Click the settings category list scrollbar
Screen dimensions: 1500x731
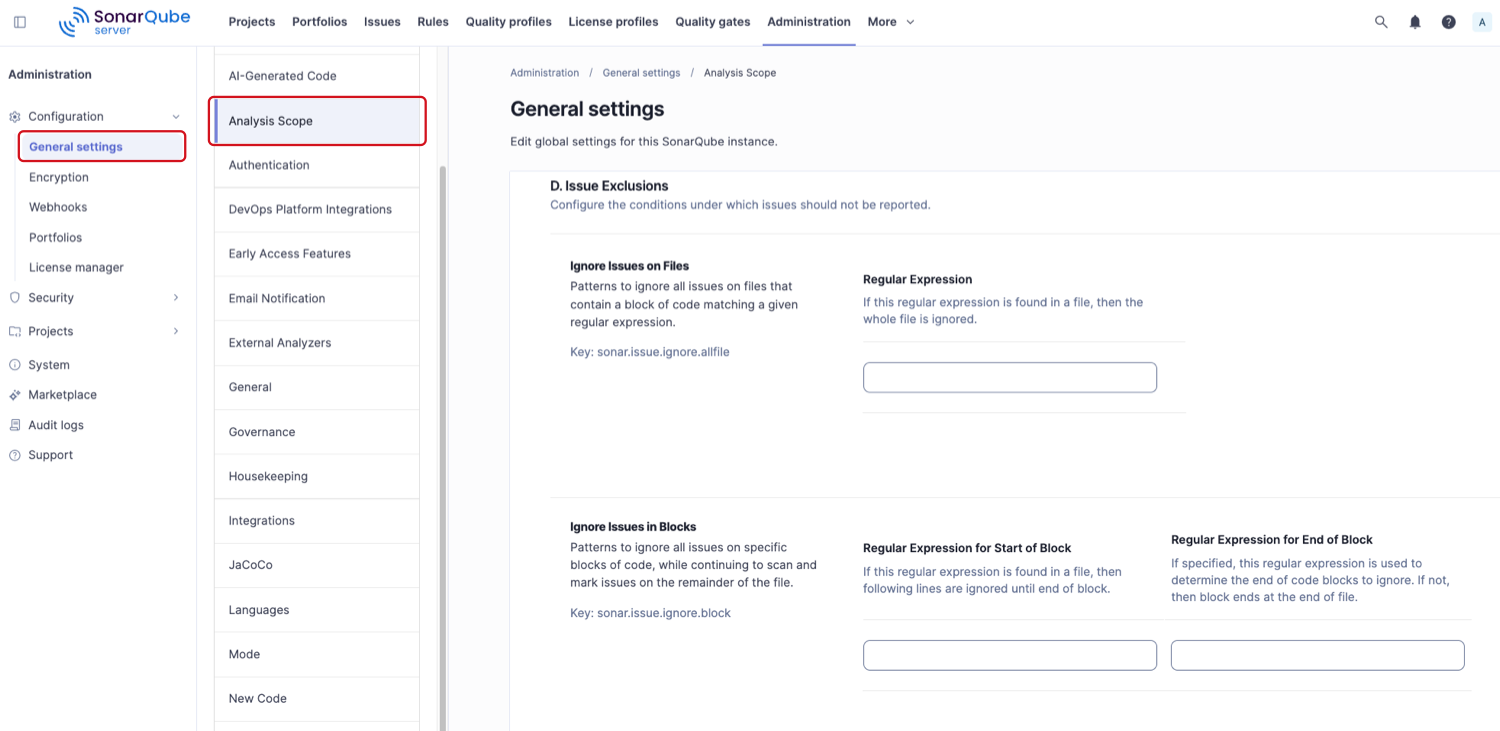(x=442, y=448)
